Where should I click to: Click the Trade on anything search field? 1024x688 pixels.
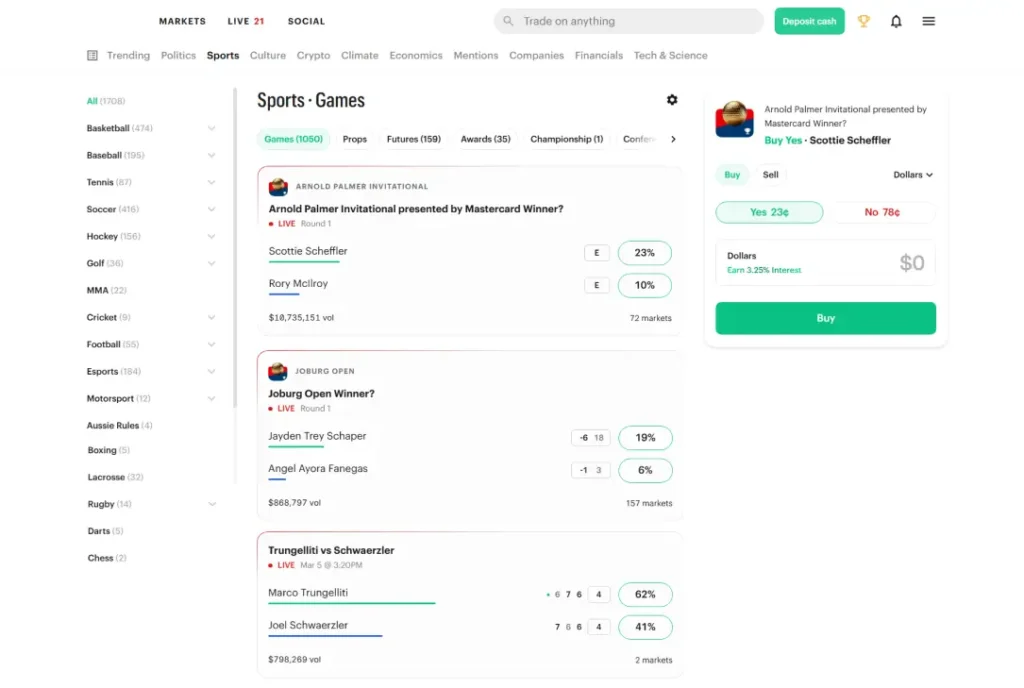coord(628,21)
